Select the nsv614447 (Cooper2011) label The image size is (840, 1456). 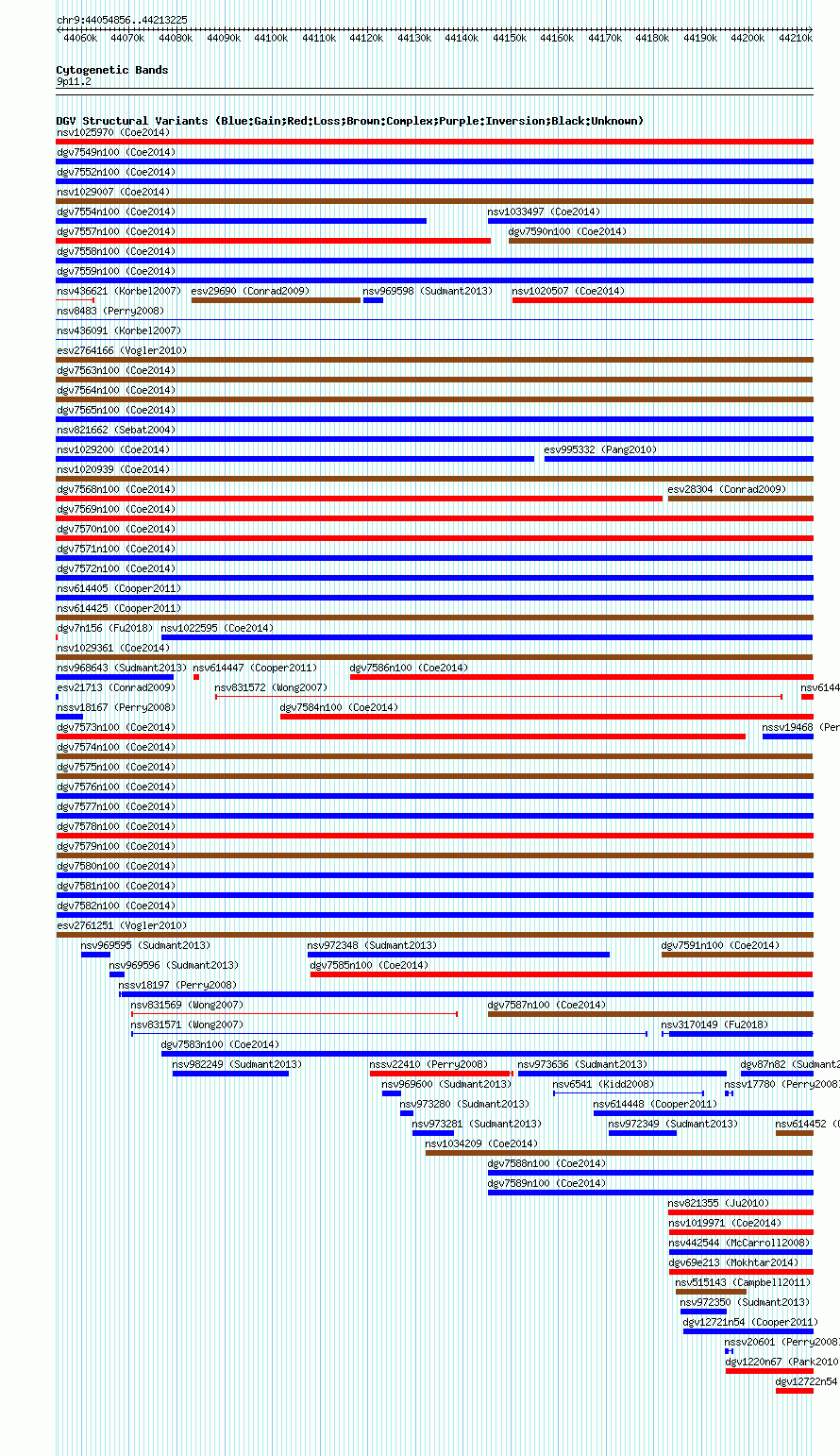point(255,669)
